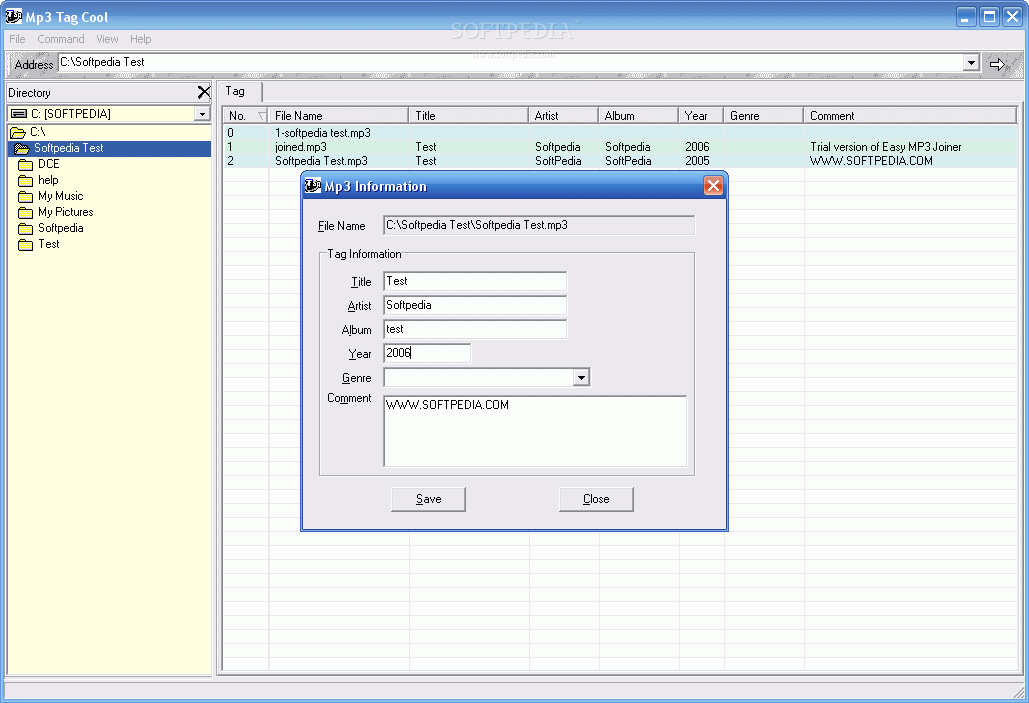
Task: Click the open folder icon for C:\
Action: coord(18,133)
